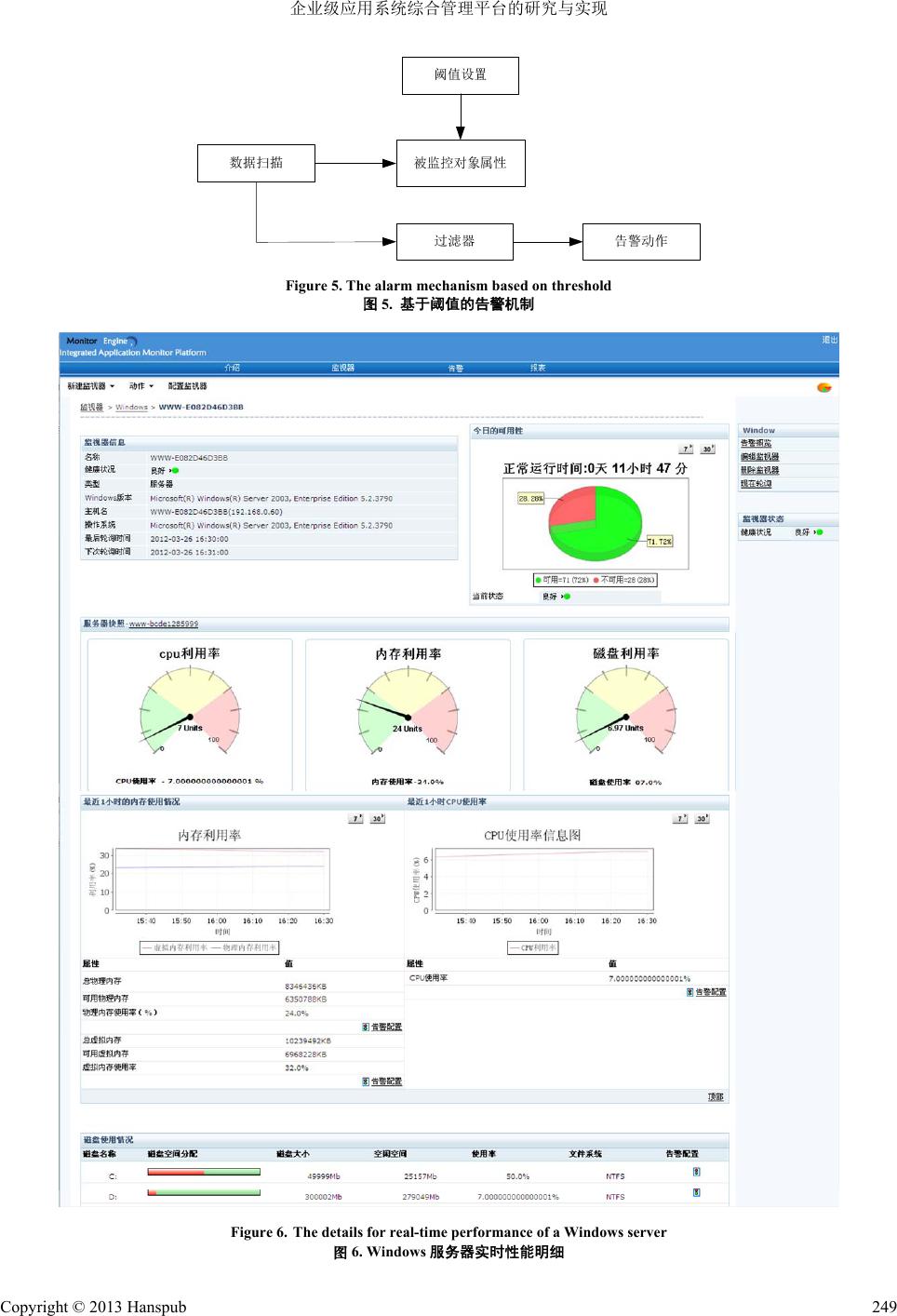
Task: Click the Windows breadcrumb link
Action: coord(131,407)
